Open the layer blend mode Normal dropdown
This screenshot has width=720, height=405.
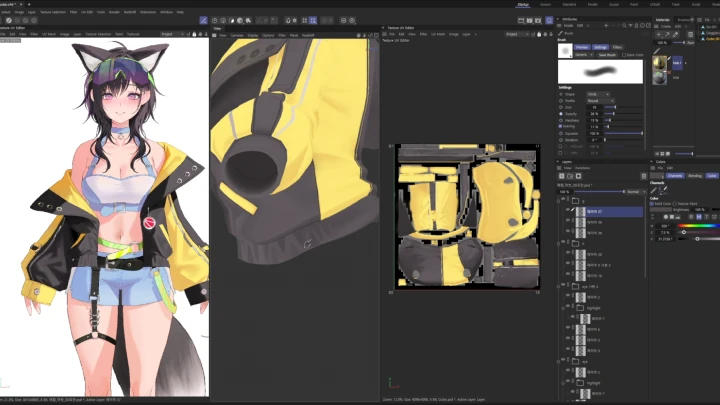click(636, 191)
